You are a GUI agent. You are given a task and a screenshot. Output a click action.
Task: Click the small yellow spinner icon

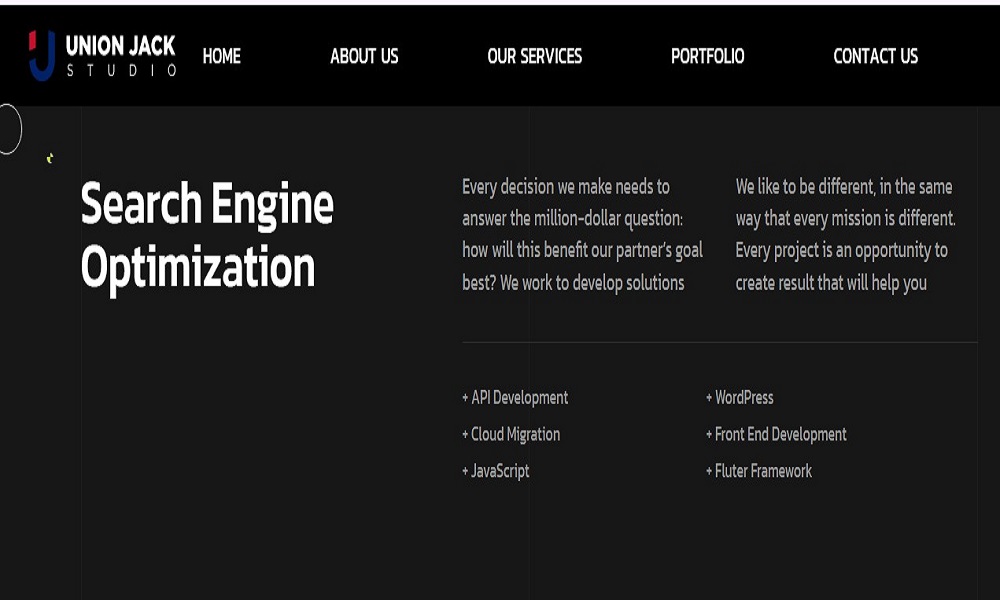50,158
